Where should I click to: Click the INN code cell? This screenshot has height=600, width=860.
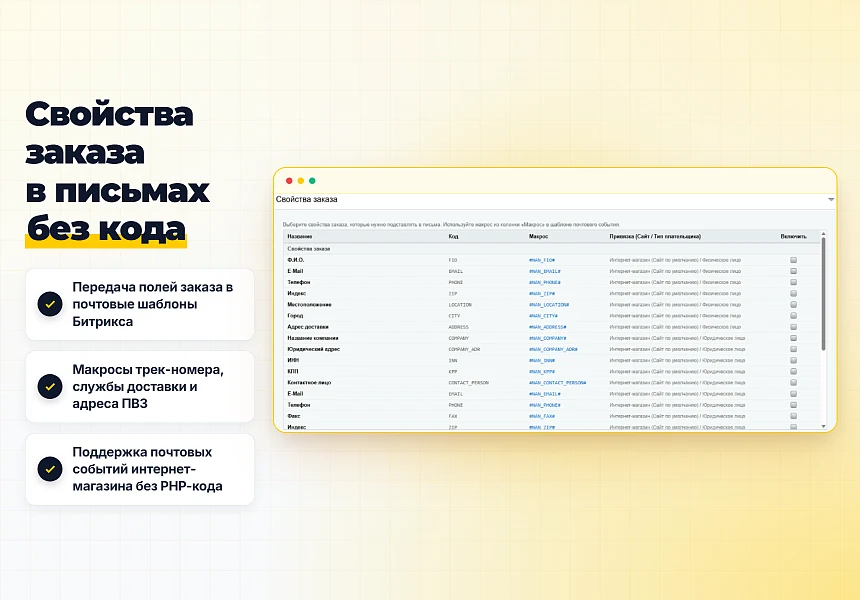tap(452, 360)
